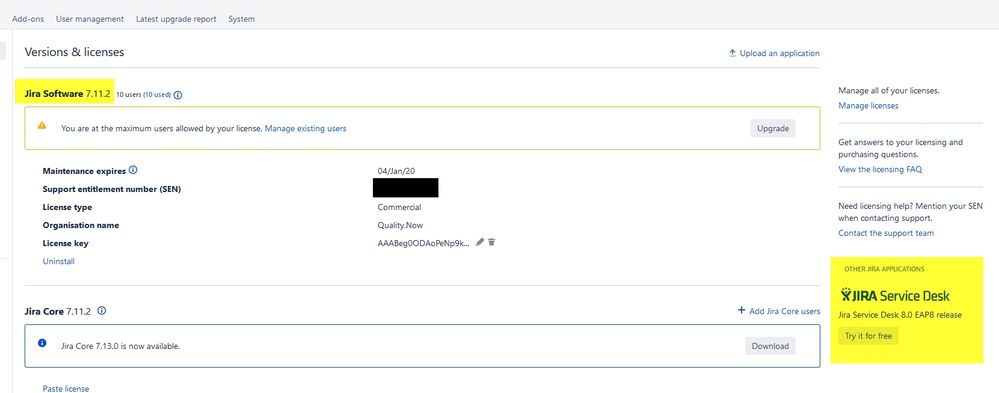The height and width of the screenshot is (393, 999).
Task: Click the plus icon for Add Jira Core users
Action: point(741,310)
